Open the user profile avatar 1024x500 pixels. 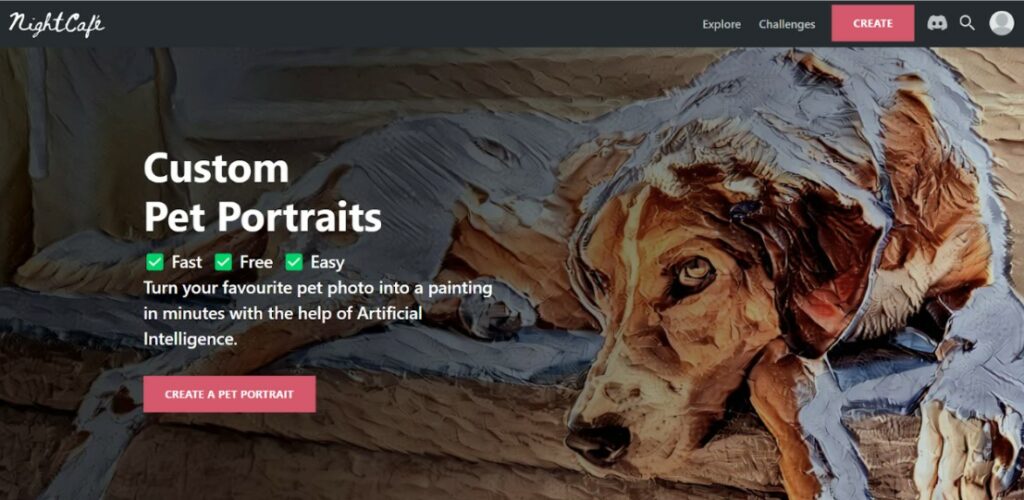click(1001, 23)
